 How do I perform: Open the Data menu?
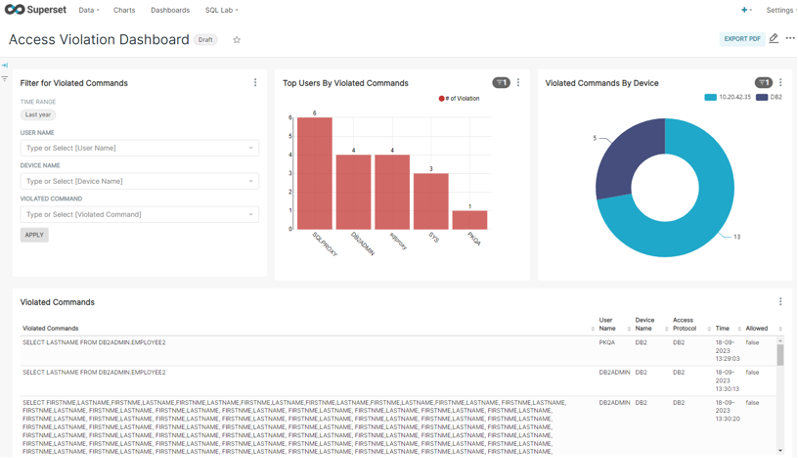click(88, 10)
